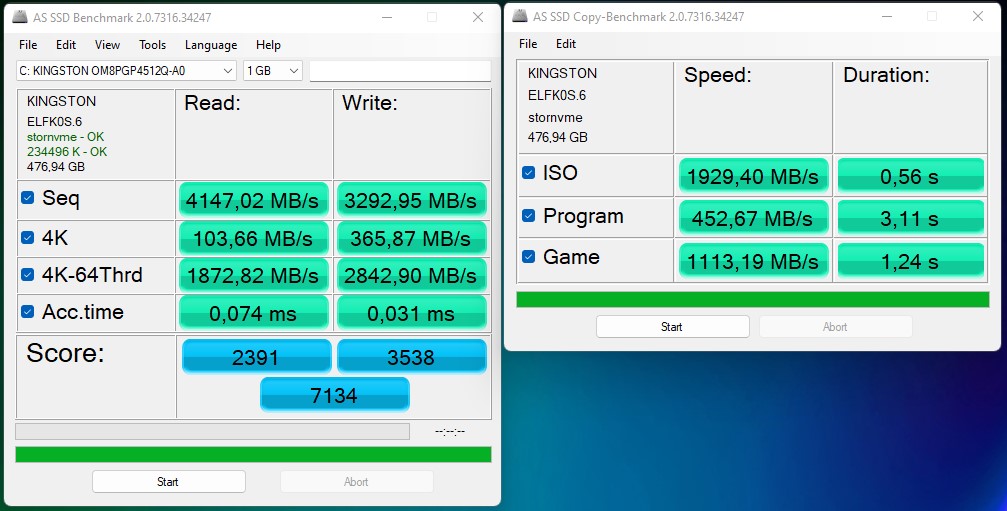Minimize the AS SSD Benchmark window
The image size is (1007, 511).
(x=385, y=17)
